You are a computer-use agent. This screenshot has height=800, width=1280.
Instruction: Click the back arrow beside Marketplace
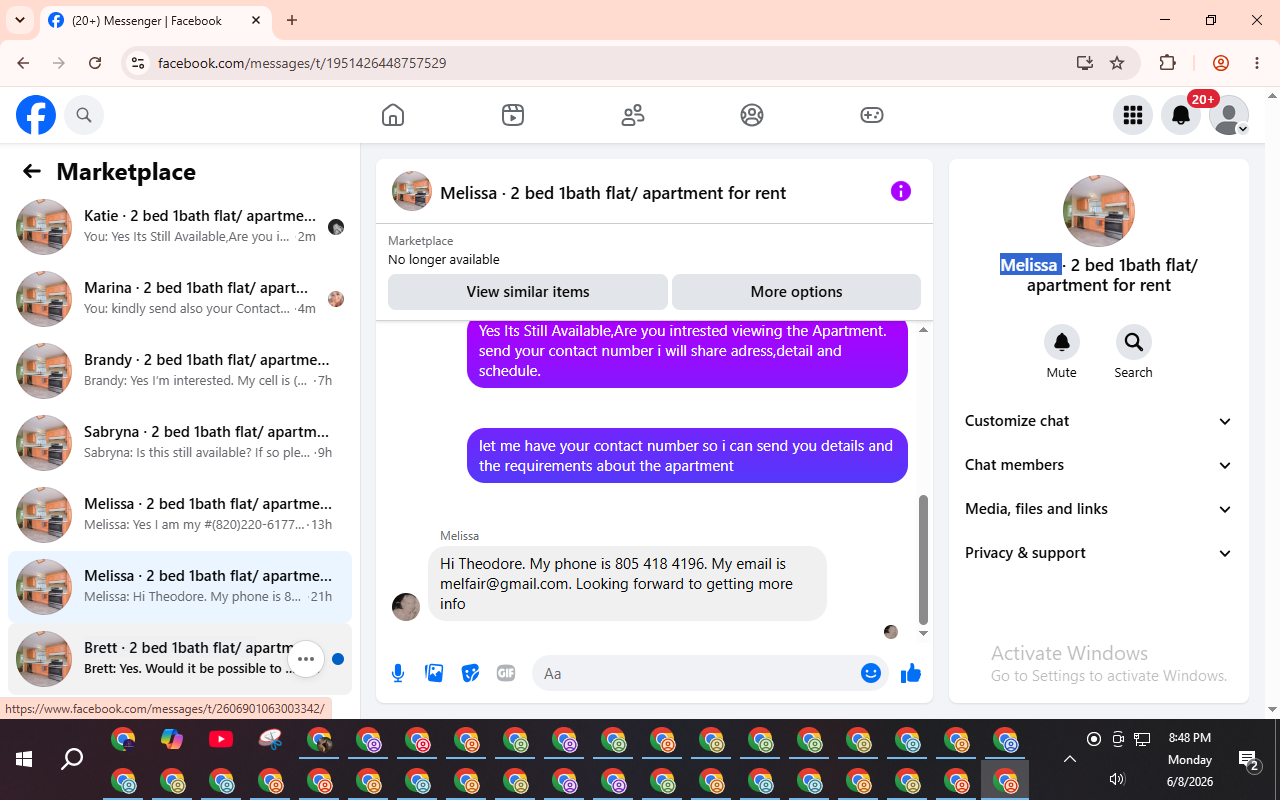click(x=32, y=171)
